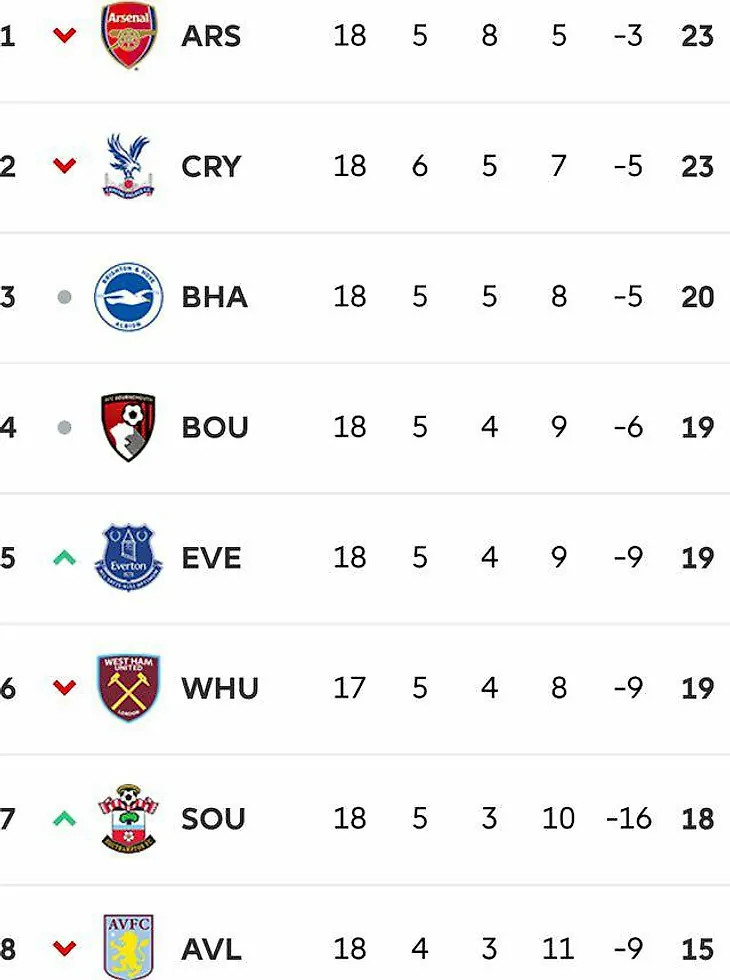Open the CRY team name
The width and height of the screenshot is (730, 980).
click(211, 167)
